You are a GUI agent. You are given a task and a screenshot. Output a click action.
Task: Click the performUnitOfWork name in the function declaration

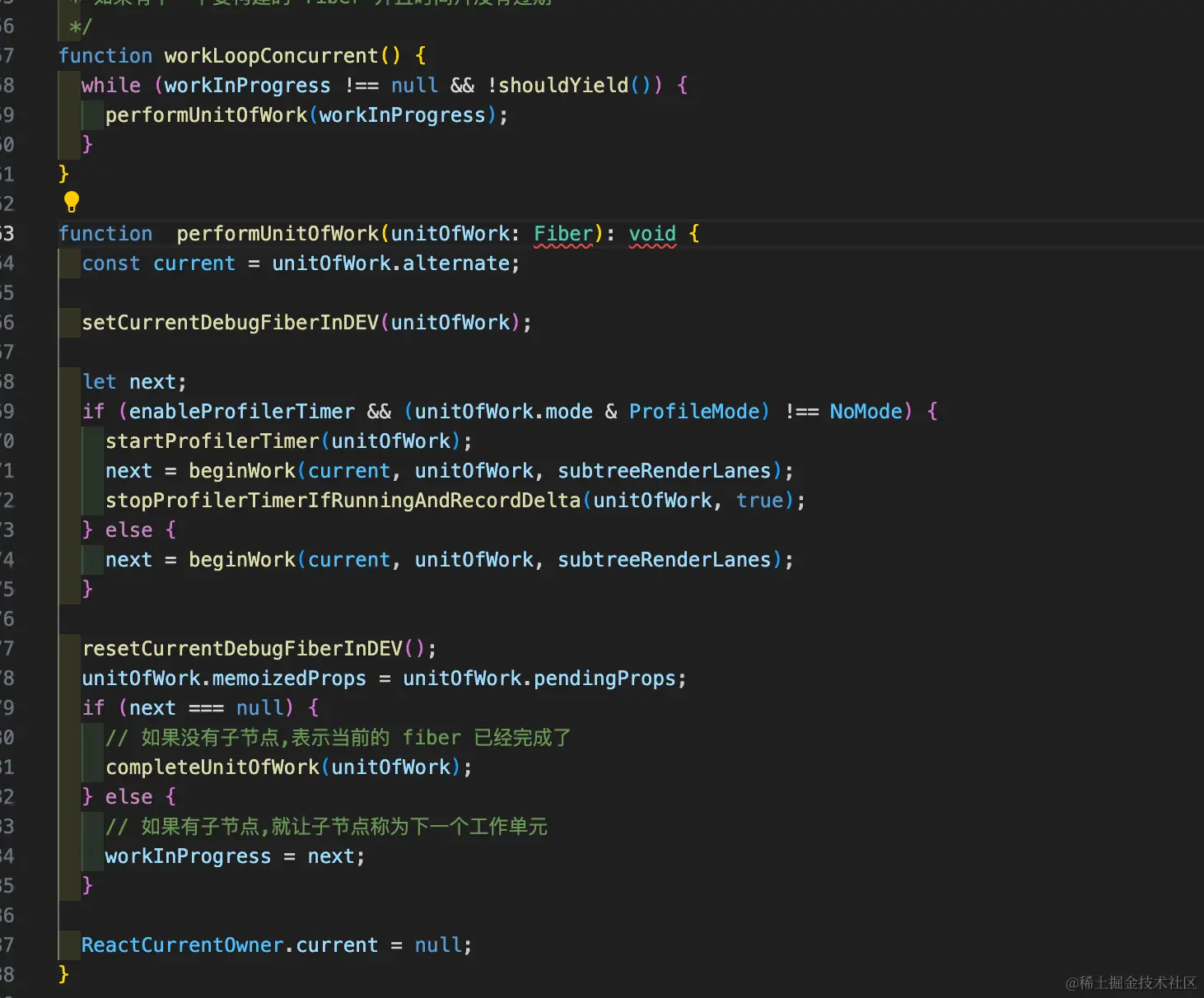click(x=278, y=234)
